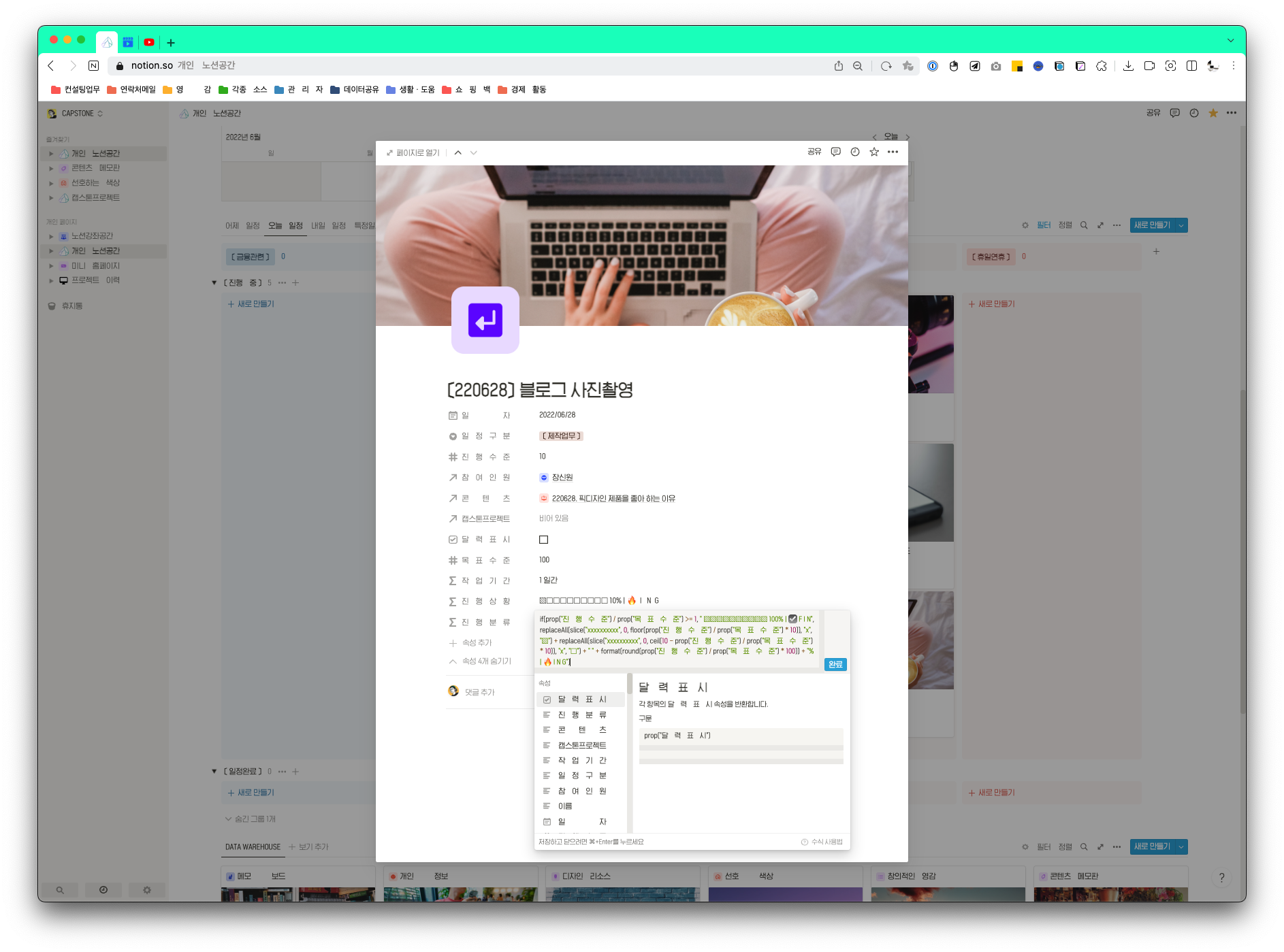This screenshot has height=952, width=1284.
Task: Click the laptop cover image
Action: click(x=642, y=246)
